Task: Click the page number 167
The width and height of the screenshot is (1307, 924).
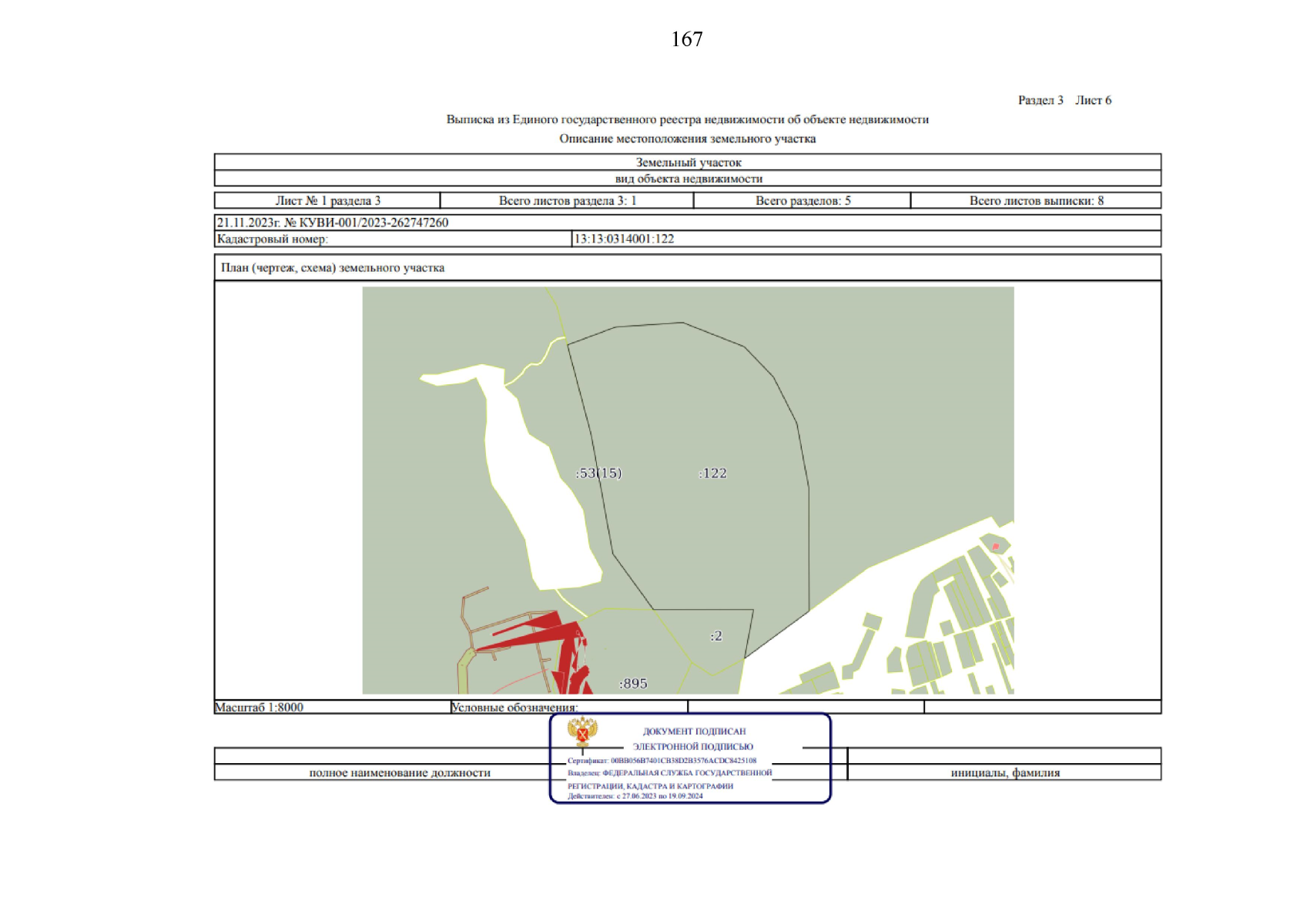Action: (x=686, y=39)
